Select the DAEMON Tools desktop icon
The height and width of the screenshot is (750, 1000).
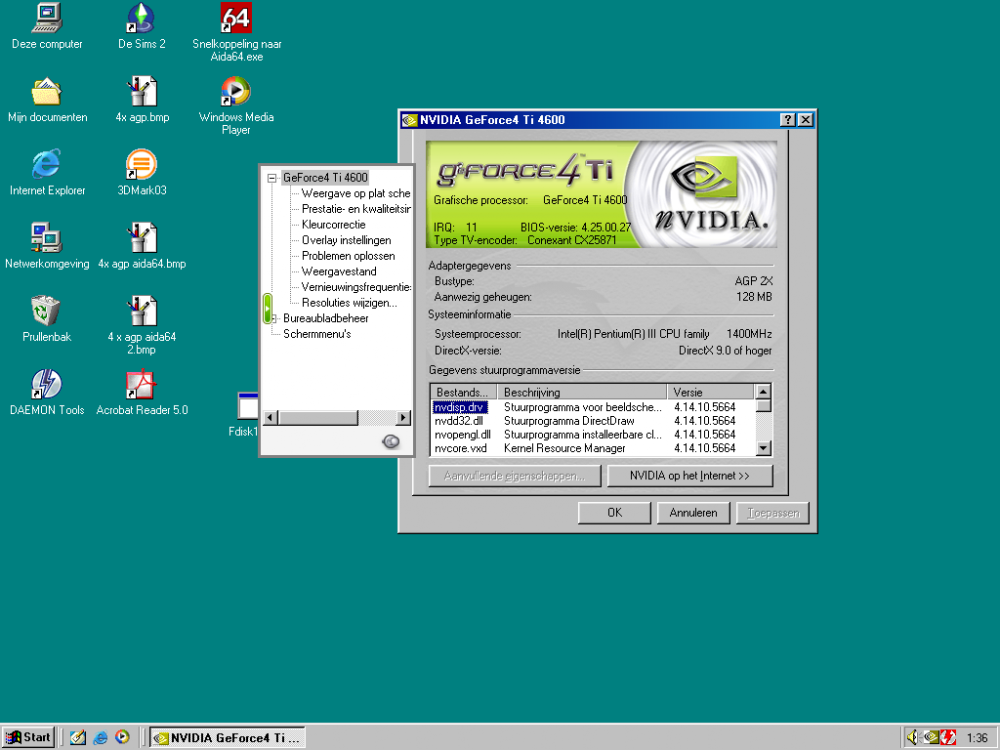(46, 386)
